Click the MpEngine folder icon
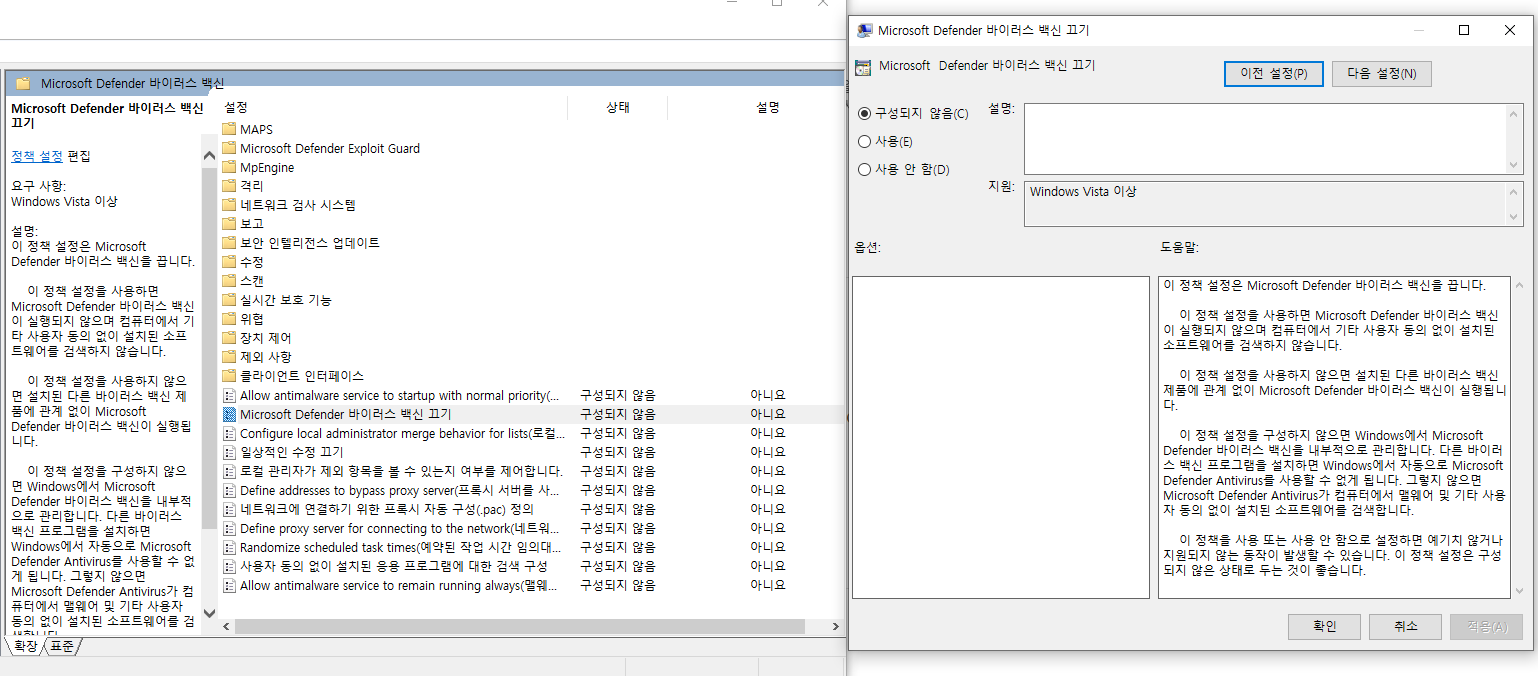1538x676 pixels. click(229, 167)
